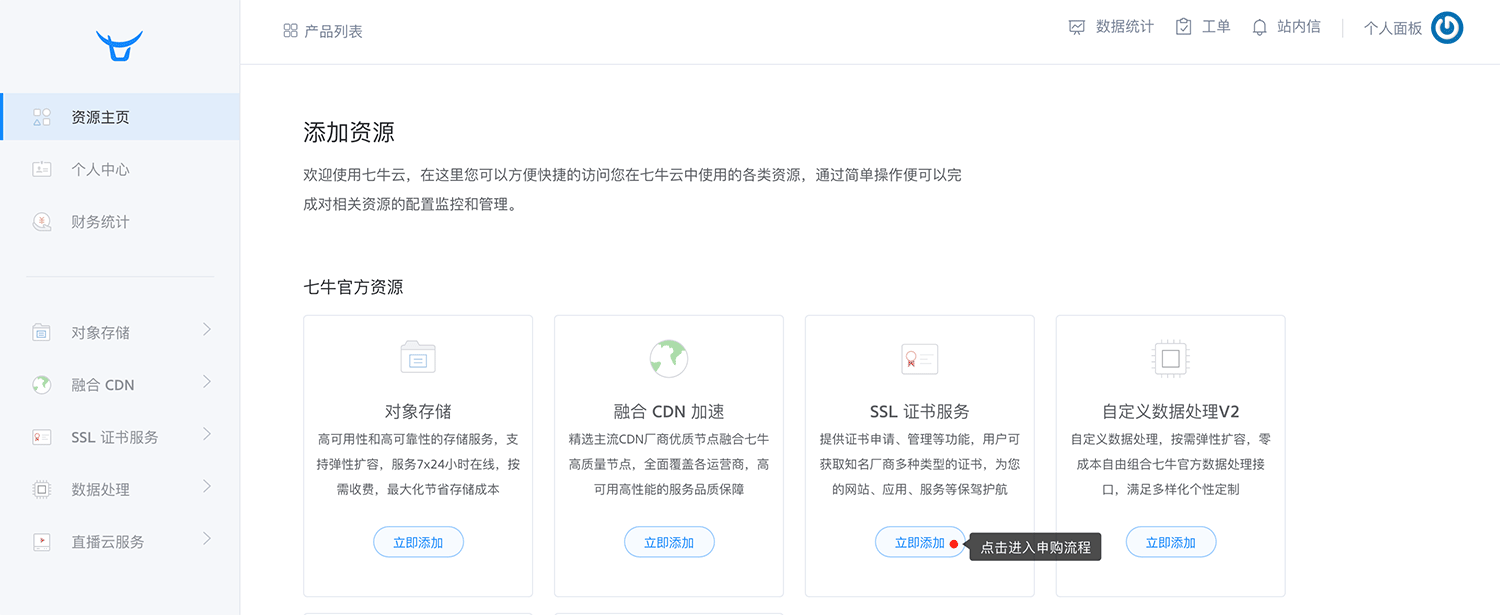
Task: Open the 工单 clipboard icon
Action: [1184, 27]
